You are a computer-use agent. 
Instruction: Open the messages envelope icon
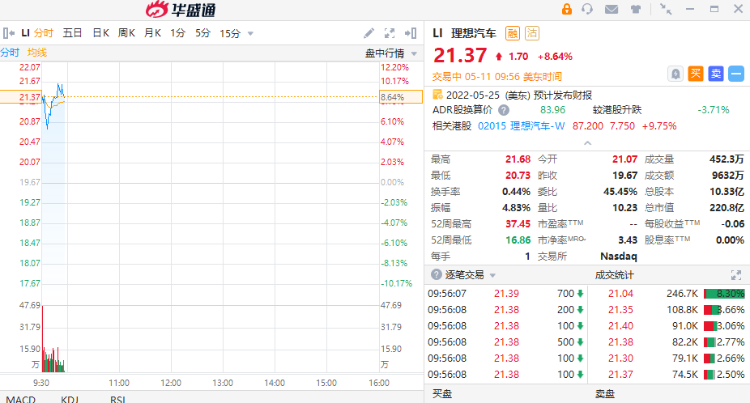612,10
